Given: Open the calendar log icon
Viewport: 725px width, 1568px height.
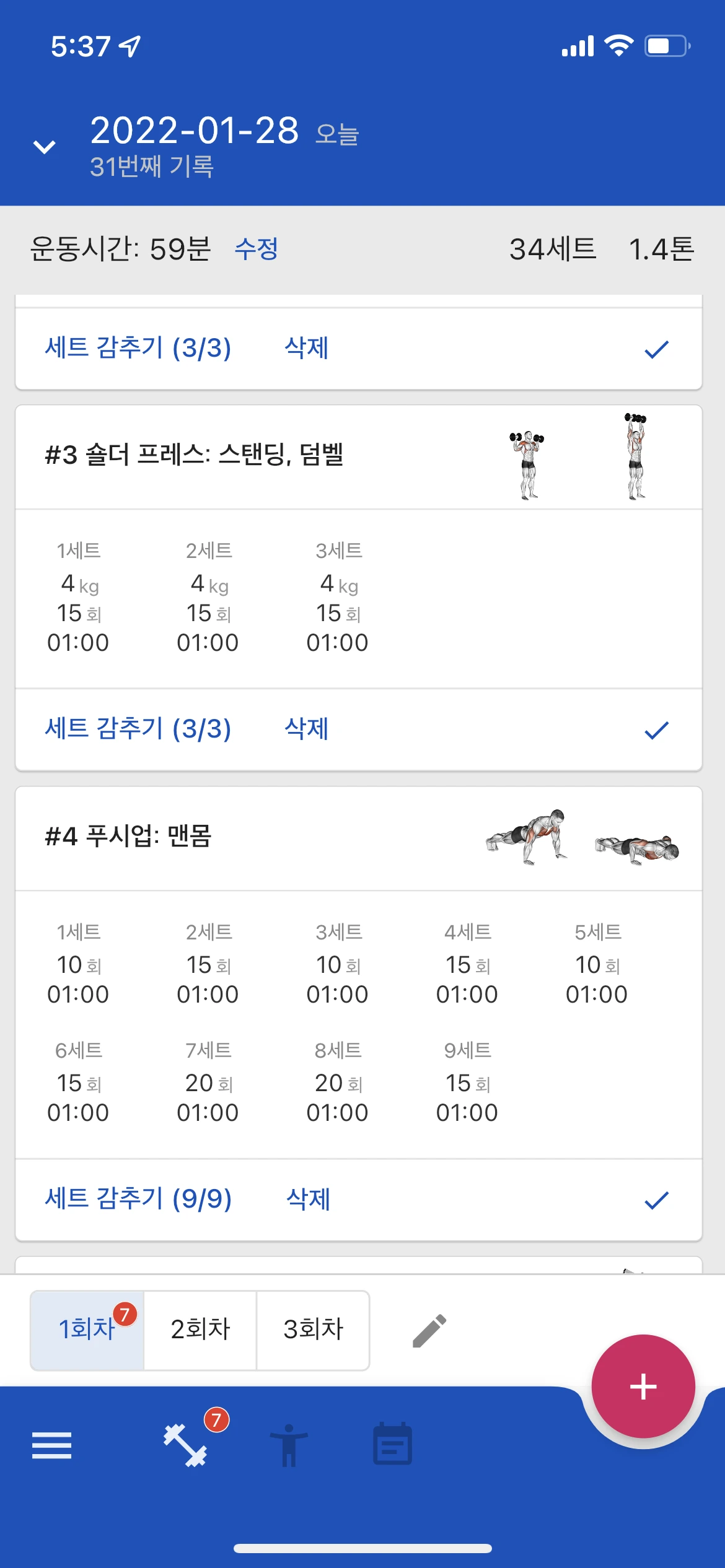Looking at the screenshot, I should coord(392,1444).
